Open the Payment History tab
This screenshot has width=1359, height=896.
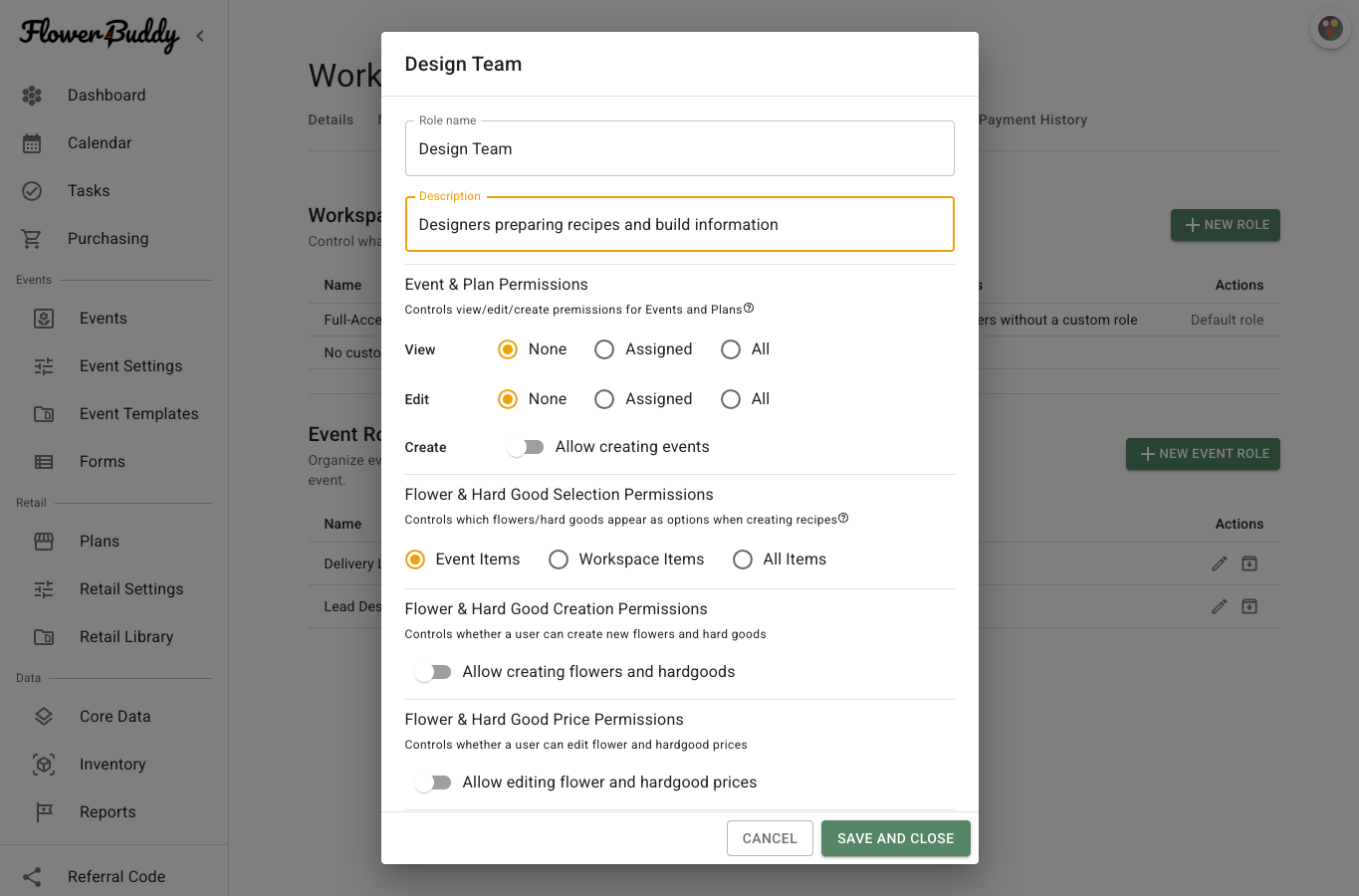click(1032, 119)
